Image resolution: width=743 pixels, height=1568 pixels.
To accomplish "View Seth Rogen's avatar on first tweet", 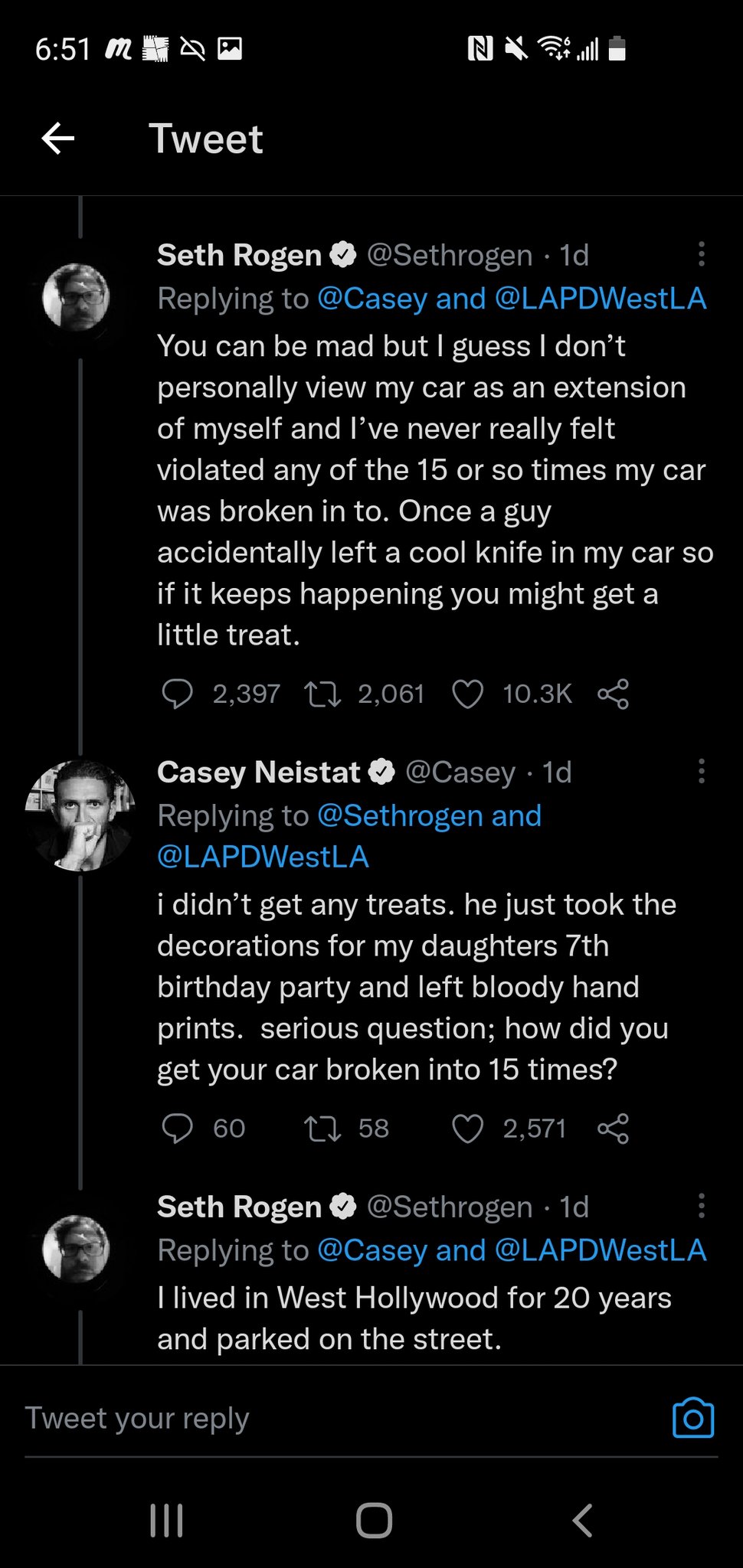I will pos(76,297).
